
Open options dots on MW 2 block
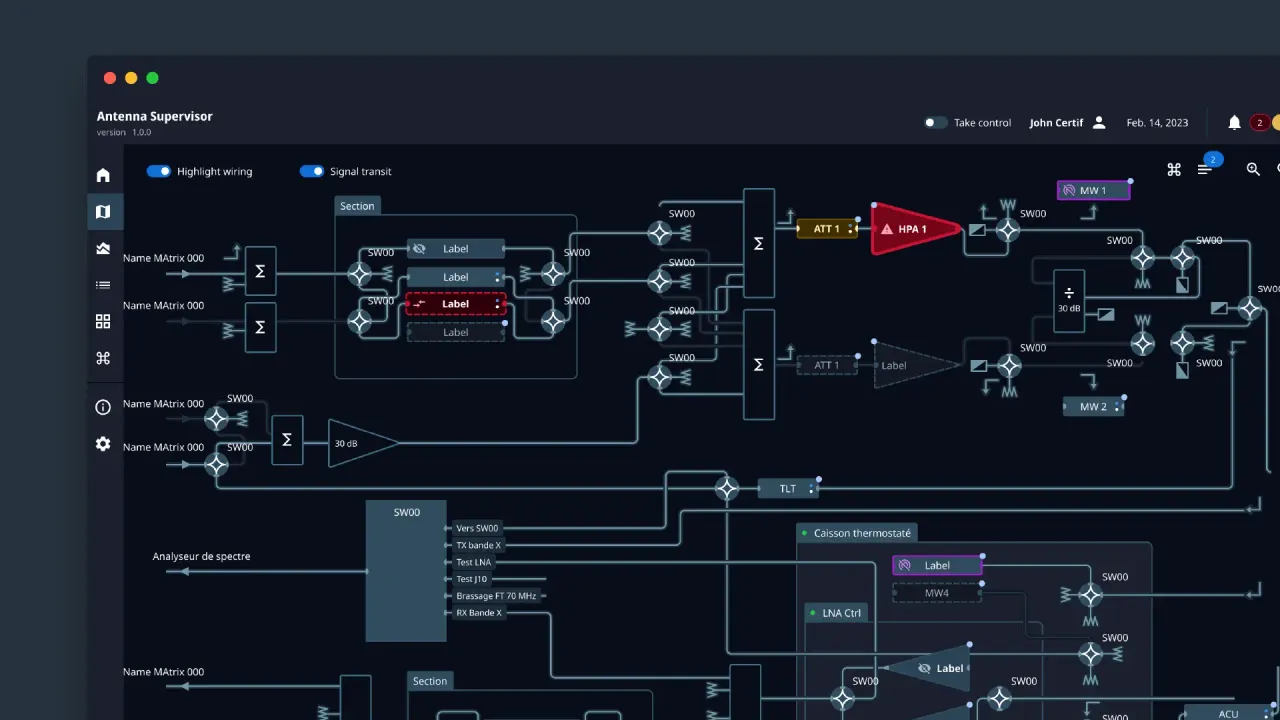coord(1117,407)
